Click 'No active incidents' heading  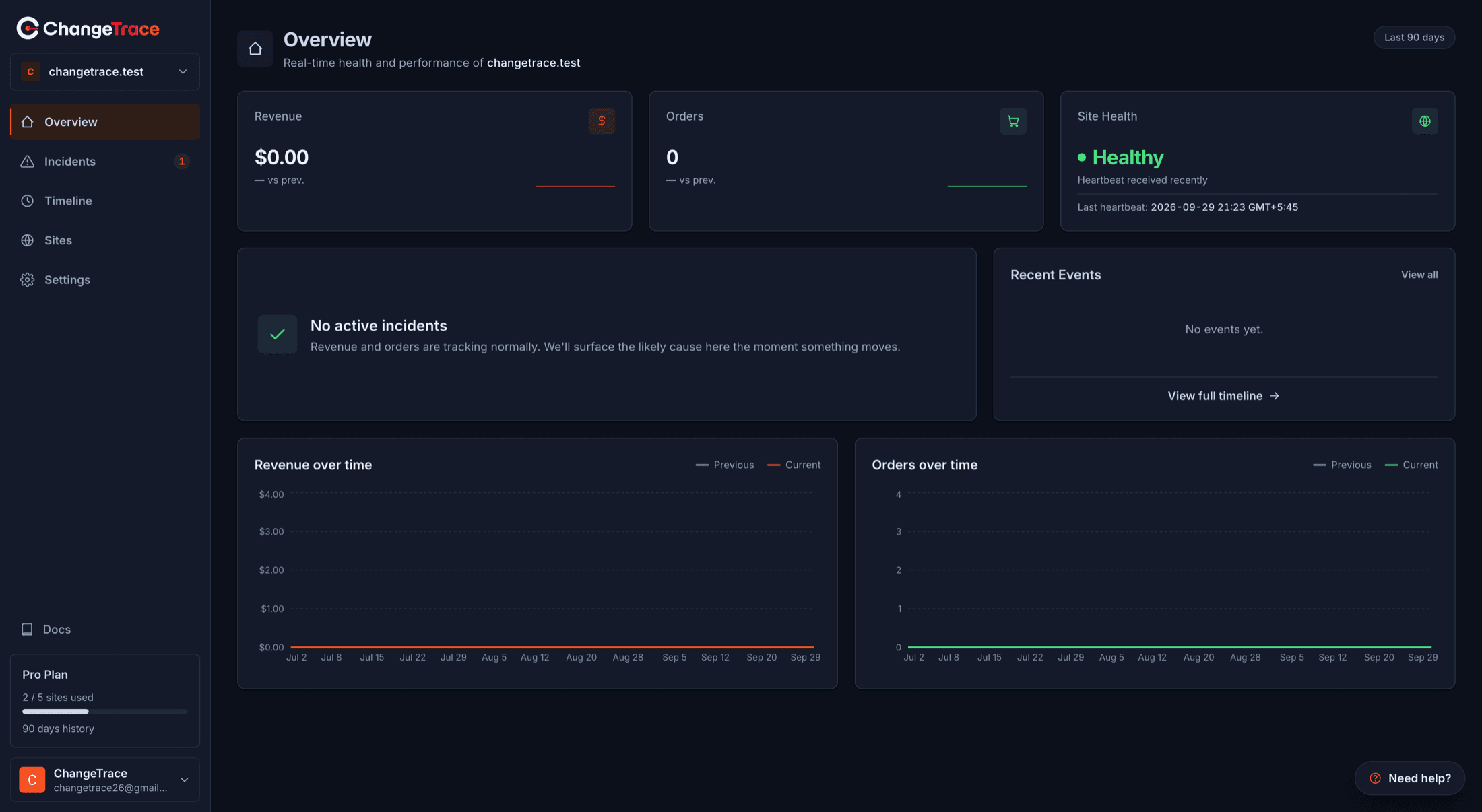(x=379, y=326)
